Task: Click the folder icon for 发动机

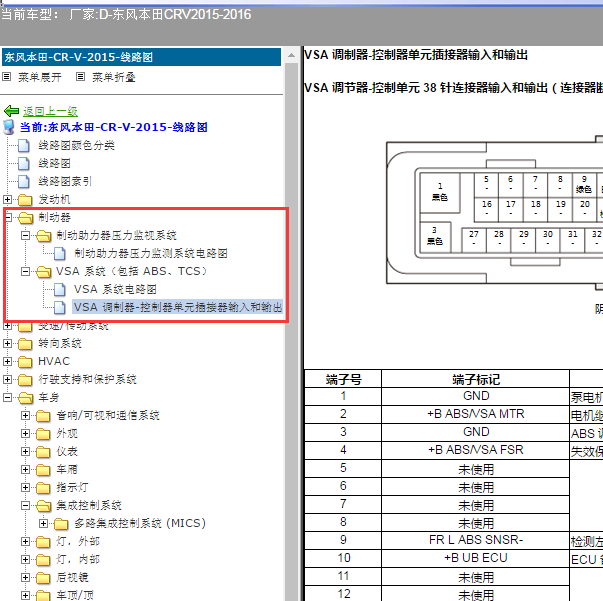Action: point(25,200)
